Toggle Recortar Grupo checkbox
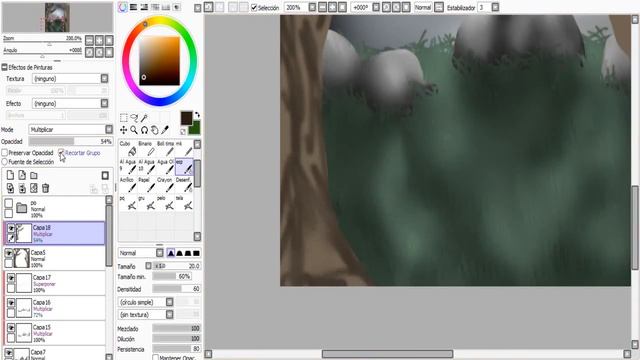 [x=61, y=153]
